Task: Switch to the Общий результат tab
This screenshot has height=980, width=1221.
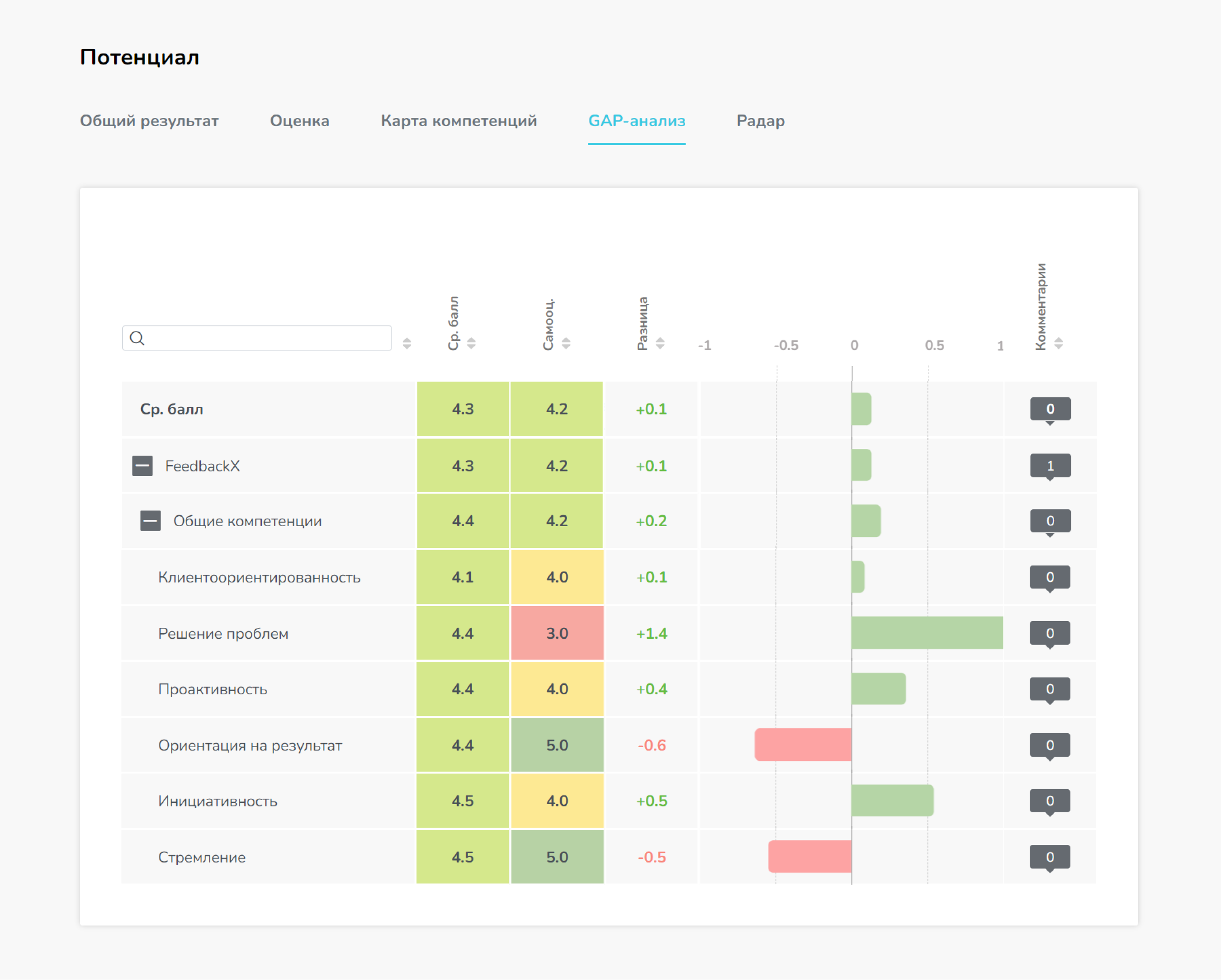Action: (149, 121)
